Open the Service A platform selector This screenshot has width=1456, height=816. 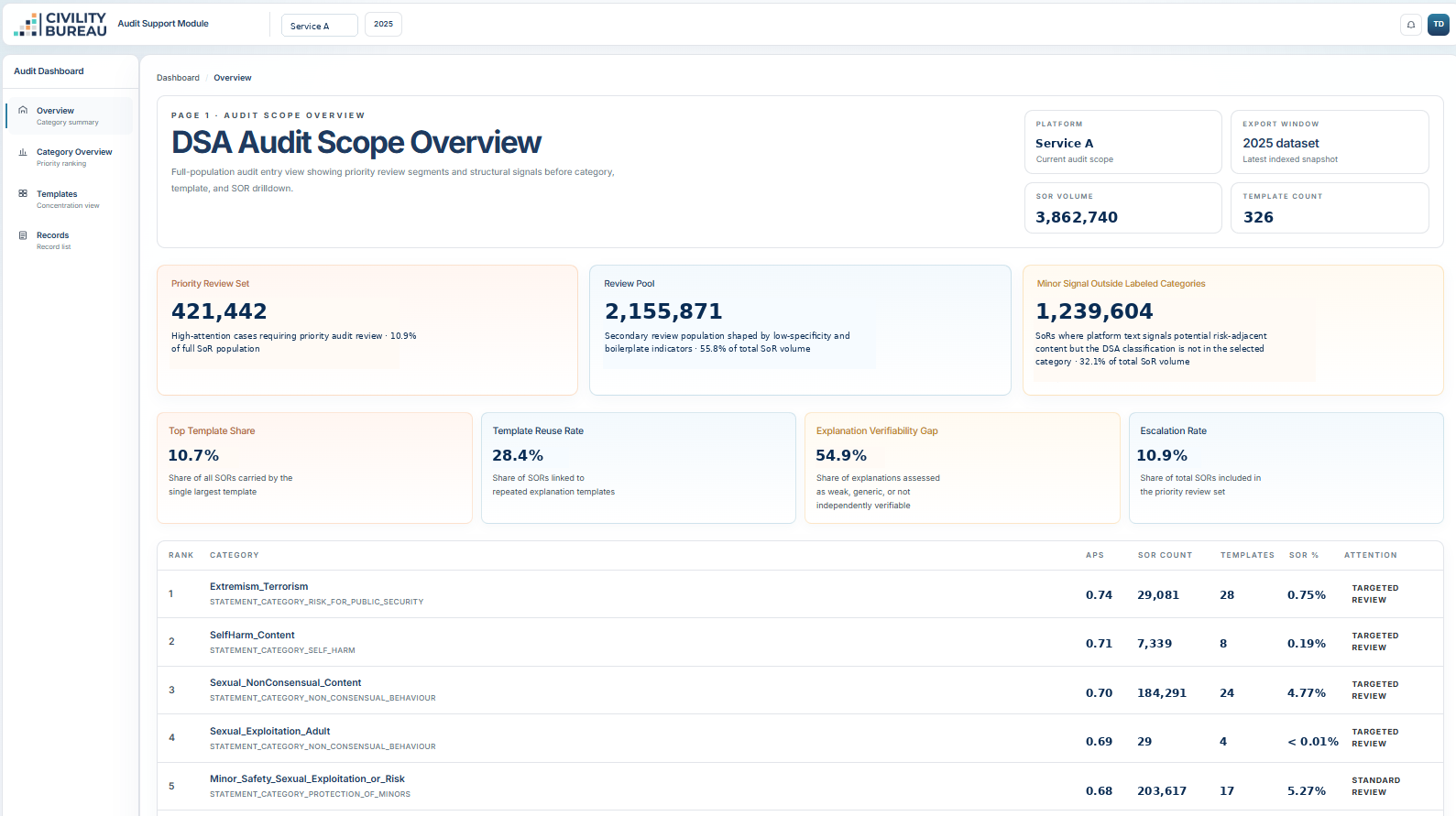(x=320, y=26)
